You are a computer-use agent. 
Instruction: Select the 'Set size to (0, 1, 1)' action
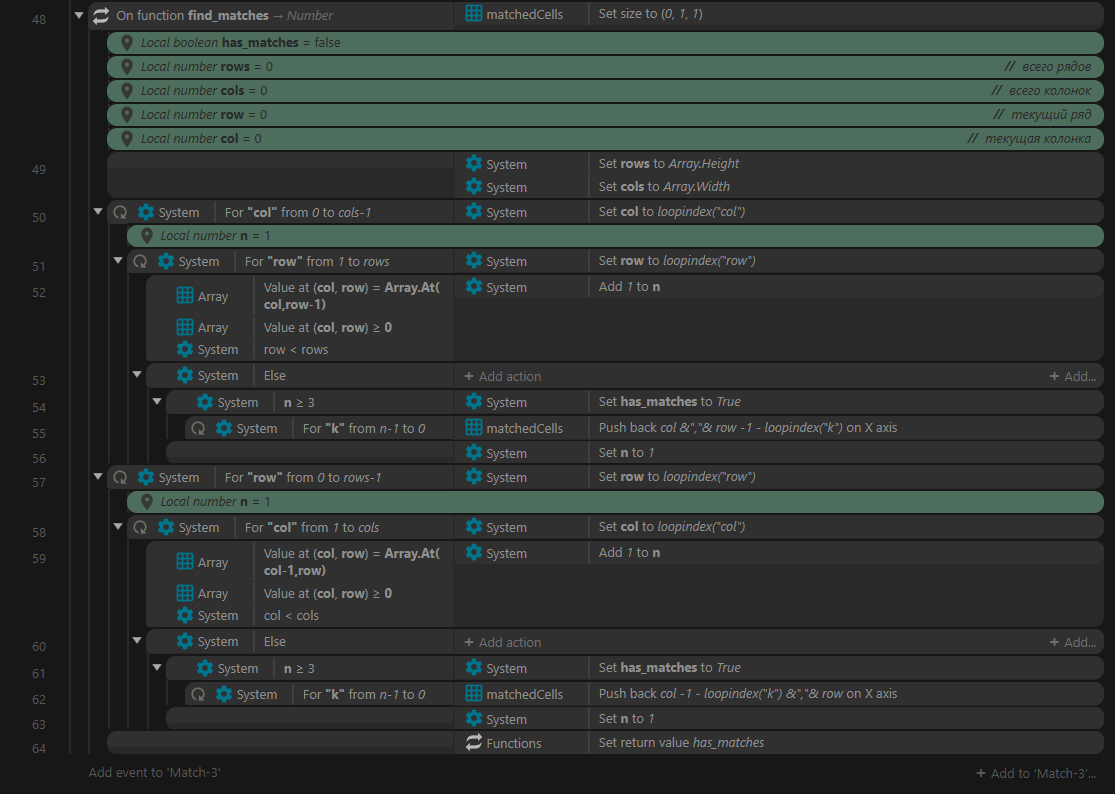[651, 14]
